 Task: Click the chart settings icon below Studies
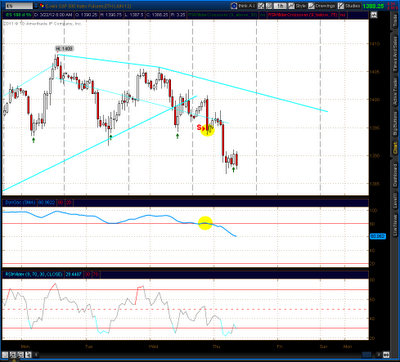(x=374, y=15)
